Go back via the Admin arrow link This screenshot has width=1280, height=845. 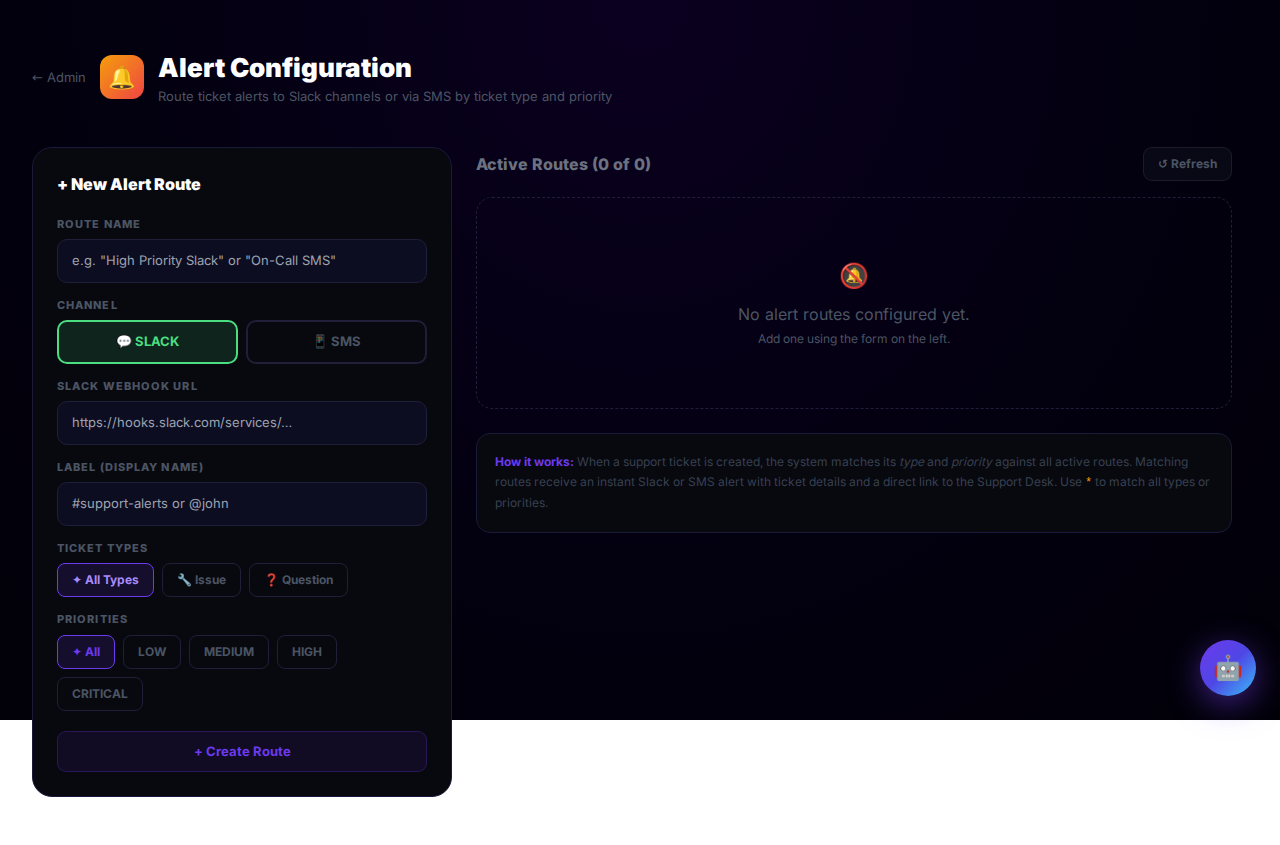coord(59,77)
